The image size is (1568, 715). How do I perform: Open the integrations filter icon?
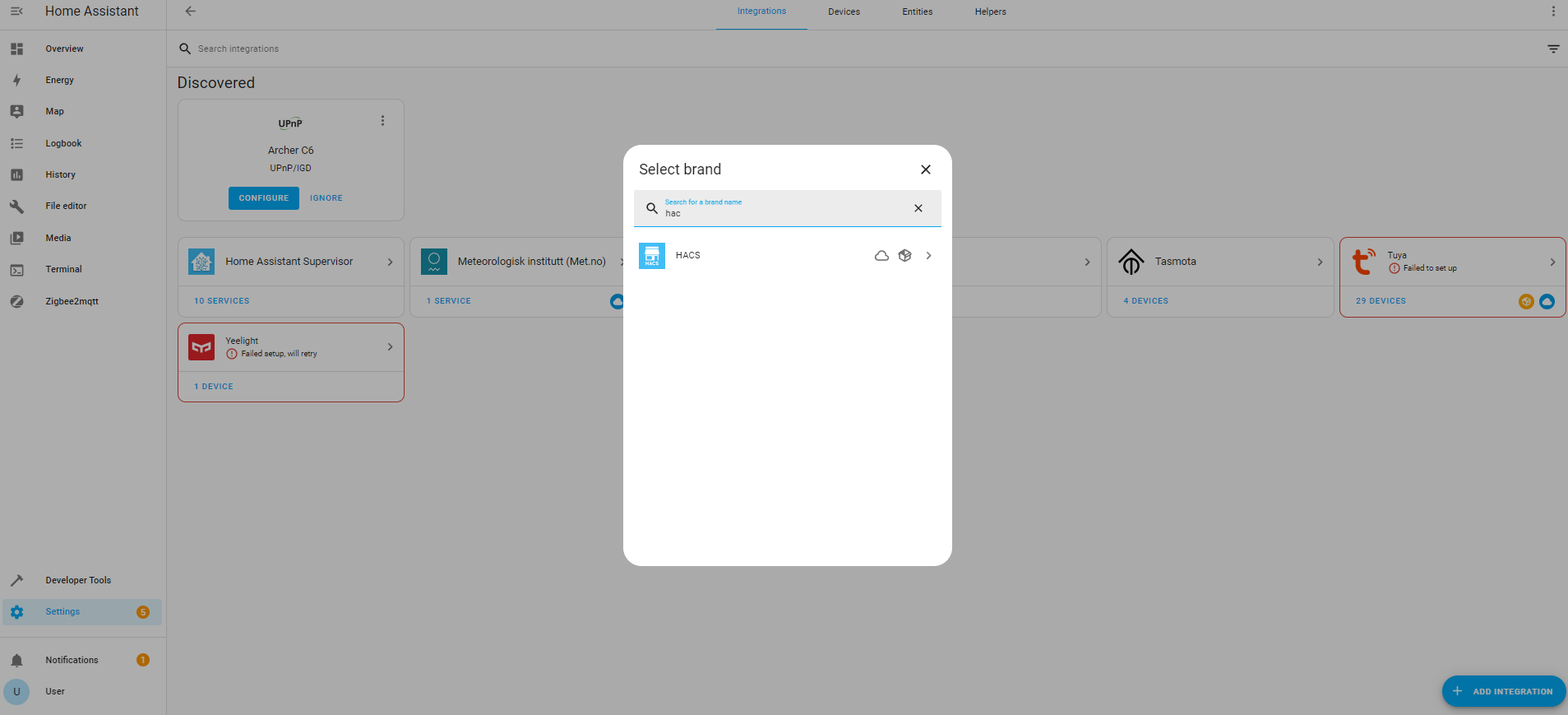point(1553,49)
